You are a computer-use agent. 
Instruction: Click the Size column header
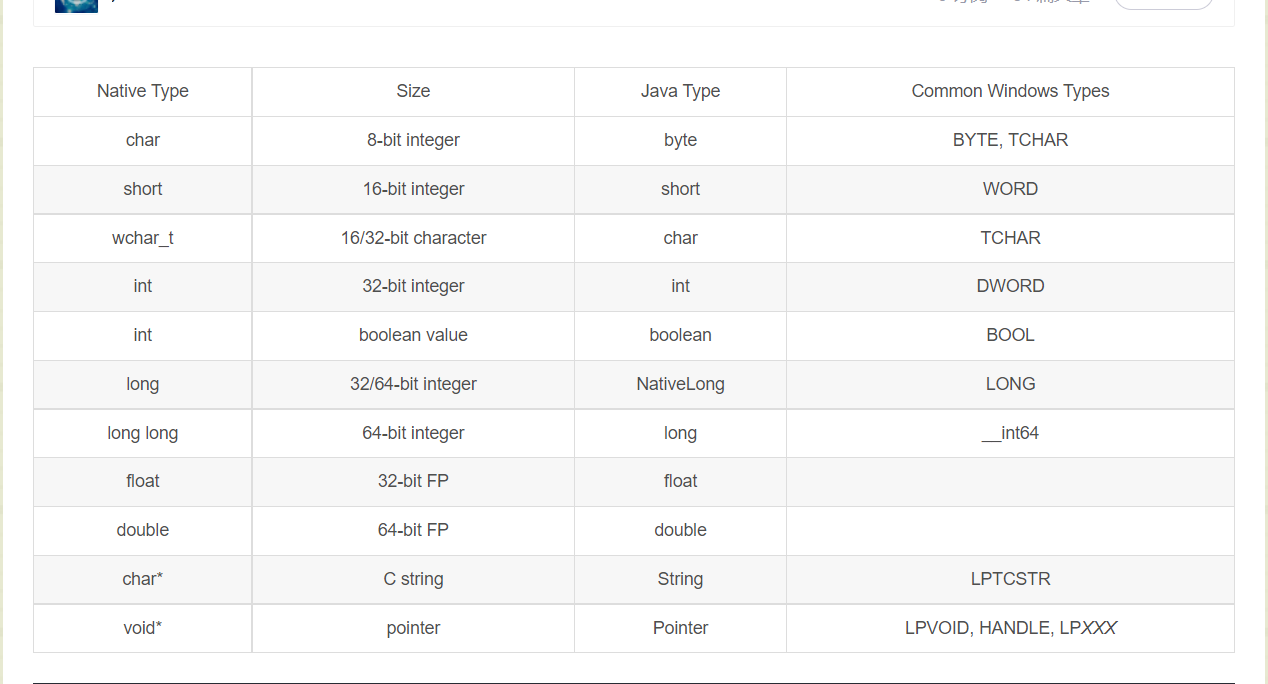click(413, 91)
